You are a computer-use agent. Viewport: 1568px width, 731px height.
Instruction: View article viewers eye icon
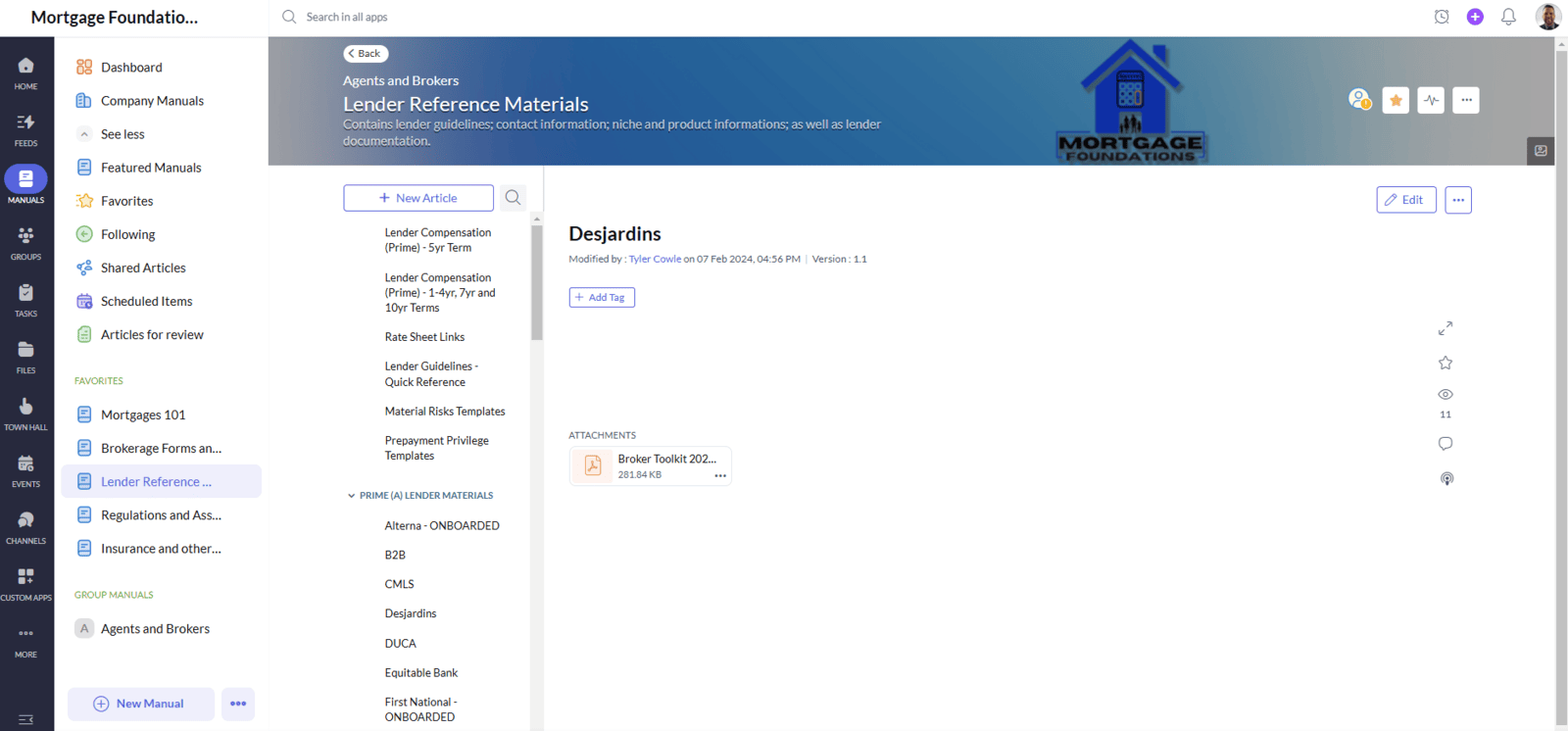click(x=1445, y=395)
